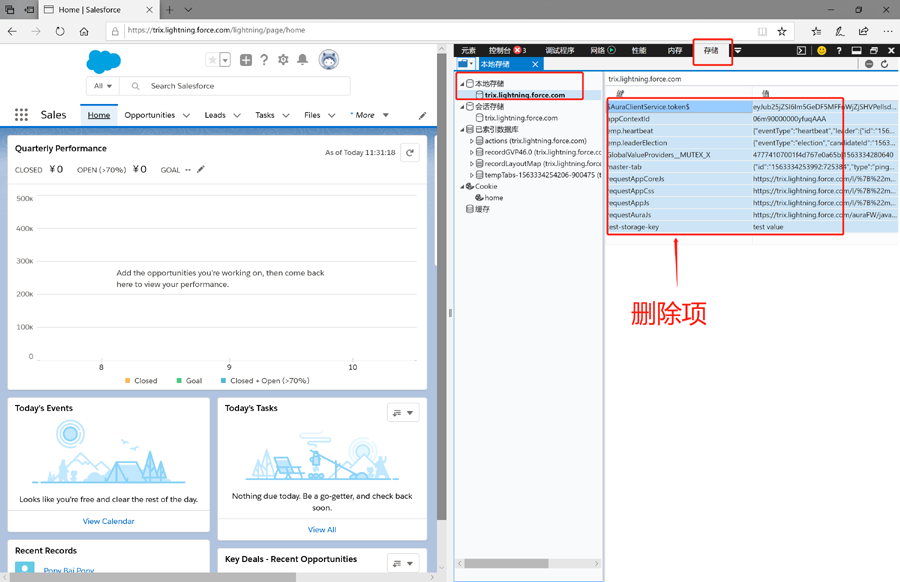Screen dimensions: 900x582
Task: Open the Salesforce Setup gear menu
Action: (283, 60)
